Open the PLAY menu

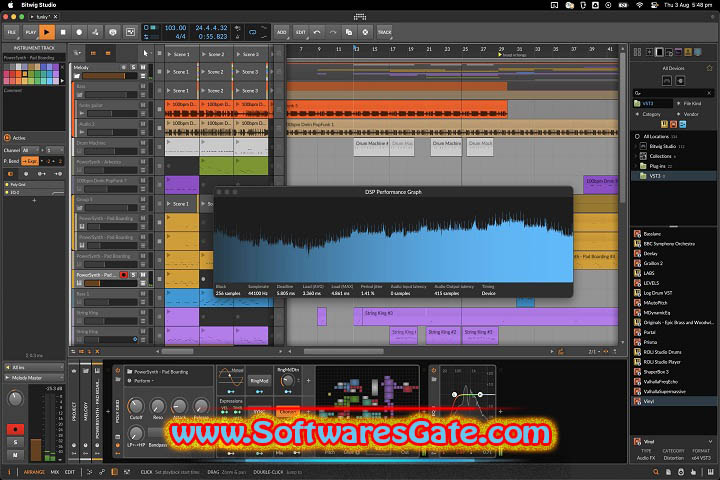[x=30, y=32]
